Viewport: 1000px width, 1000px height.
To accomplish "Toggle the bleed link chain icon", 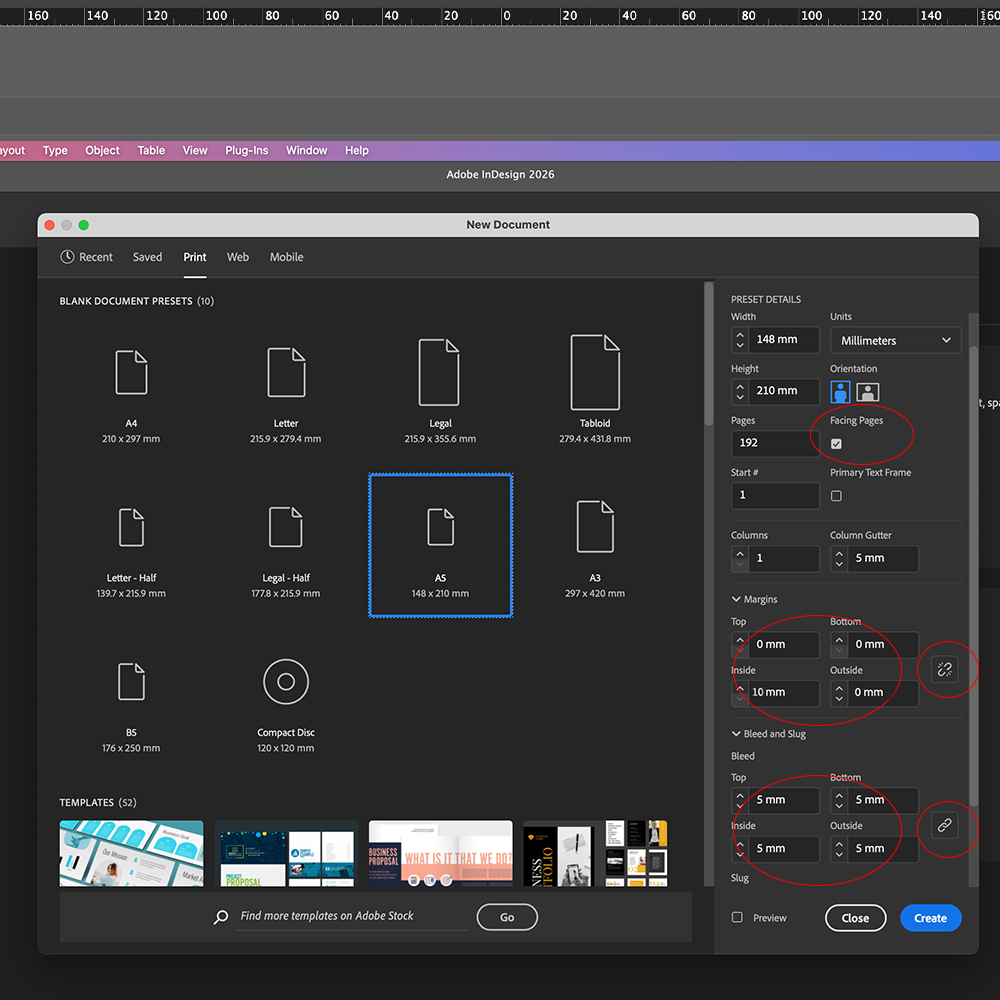I will (x=945, y=825).
